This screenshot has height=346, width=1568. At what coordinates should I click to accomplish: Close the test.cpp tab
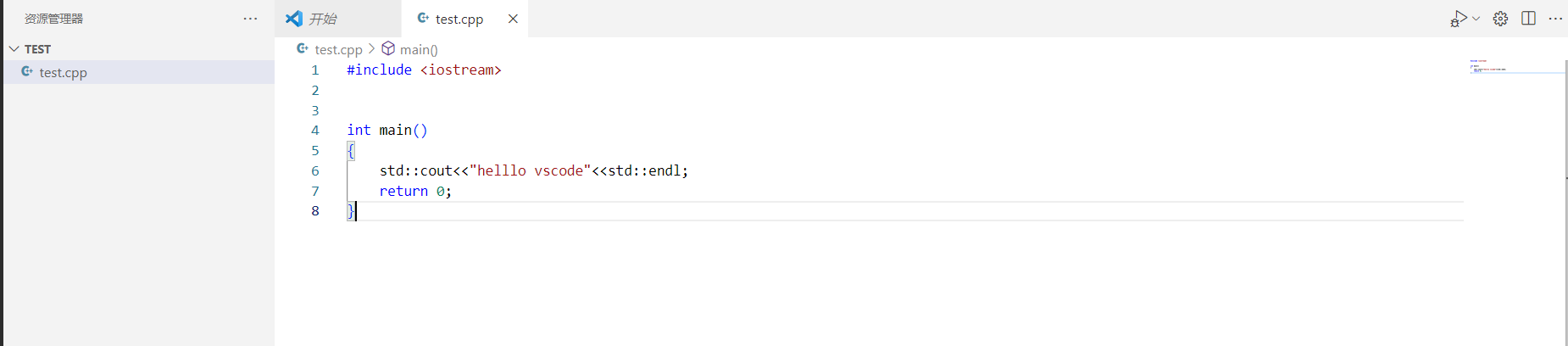click(513, 19)
